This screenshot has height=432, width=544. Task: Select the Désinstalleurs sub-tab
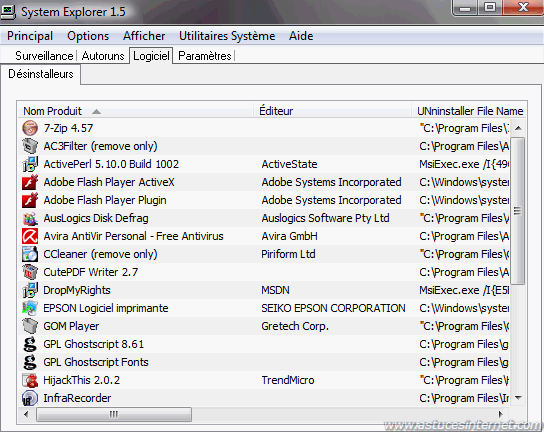(41, 74)
